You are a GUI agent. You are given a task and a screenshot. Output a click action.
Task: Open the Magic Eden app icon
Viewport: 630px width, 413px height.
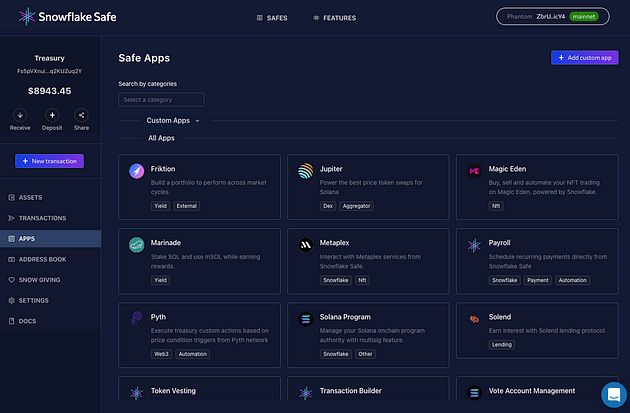pos(475,171)
